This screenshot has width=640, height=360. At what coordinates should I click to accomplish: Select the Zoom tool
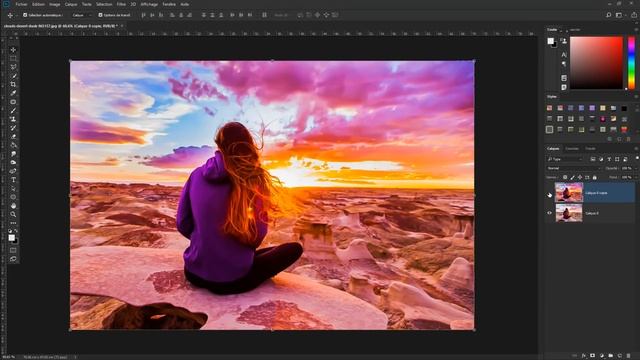13,214
